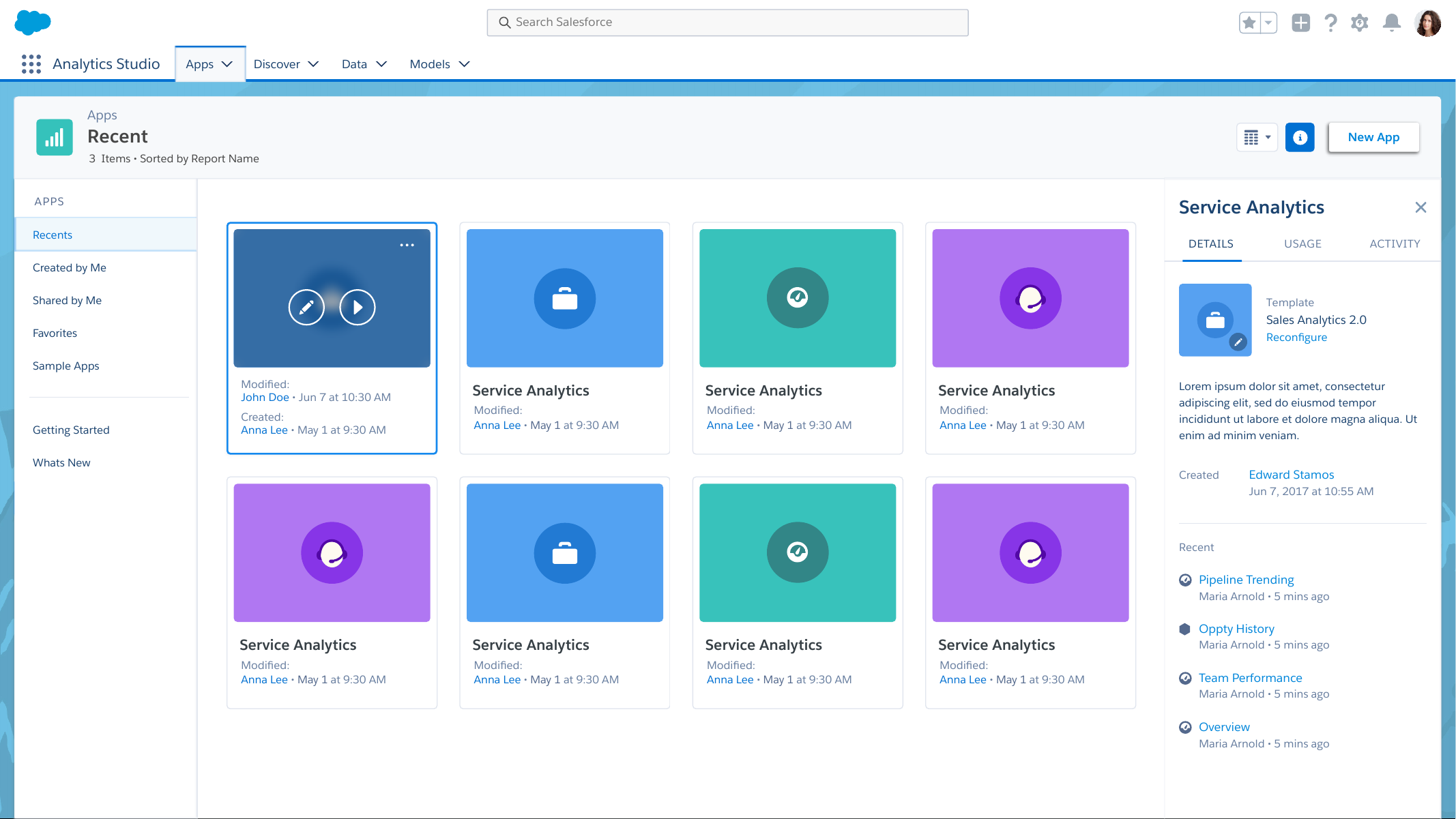1456x819 pixels.
Task: Click the user profile avatar
Action: [1427, 23]
